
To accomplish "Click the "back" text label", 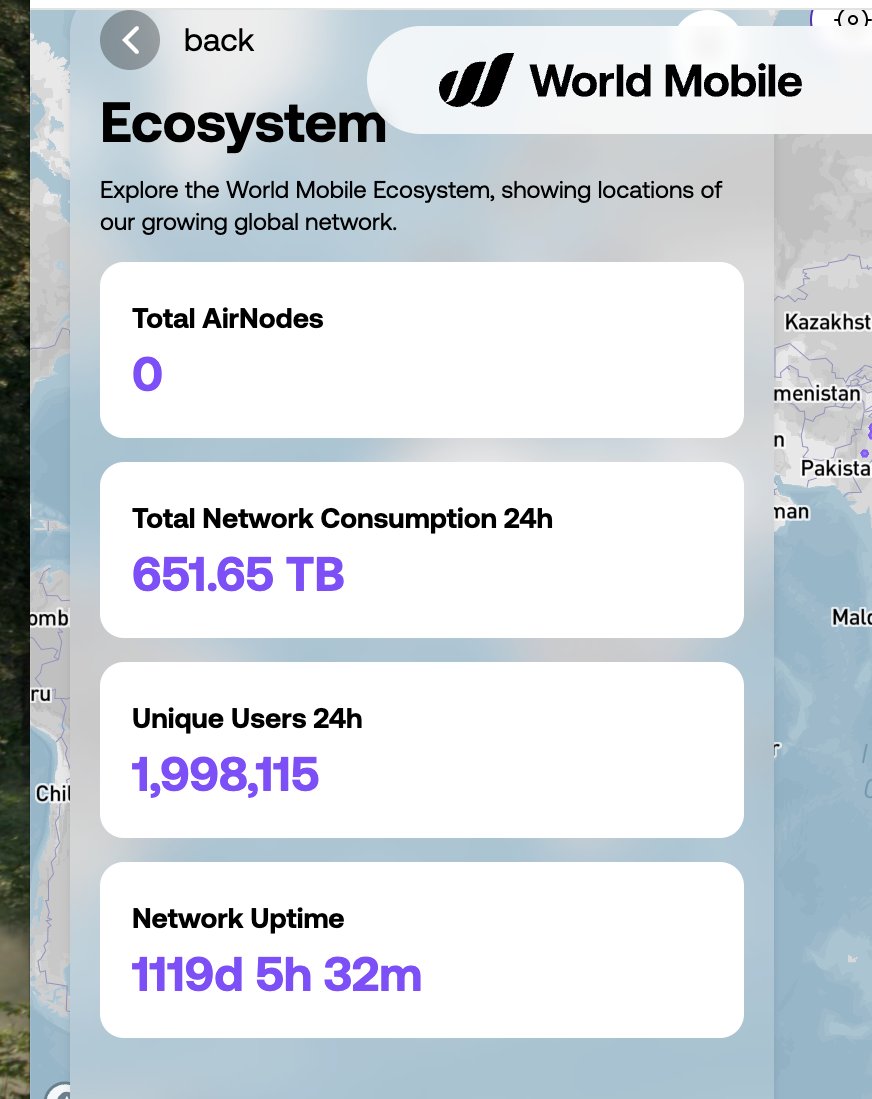I will [x=219, y=41].
